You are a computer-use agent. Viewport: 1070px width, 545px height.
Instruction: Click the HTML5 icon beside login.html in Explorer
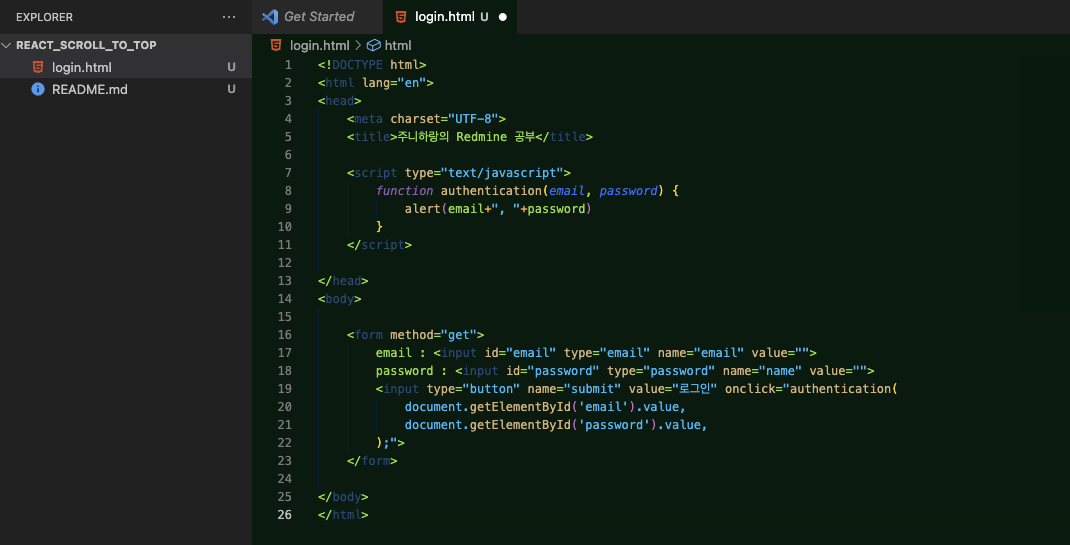(x=38, y=67)
